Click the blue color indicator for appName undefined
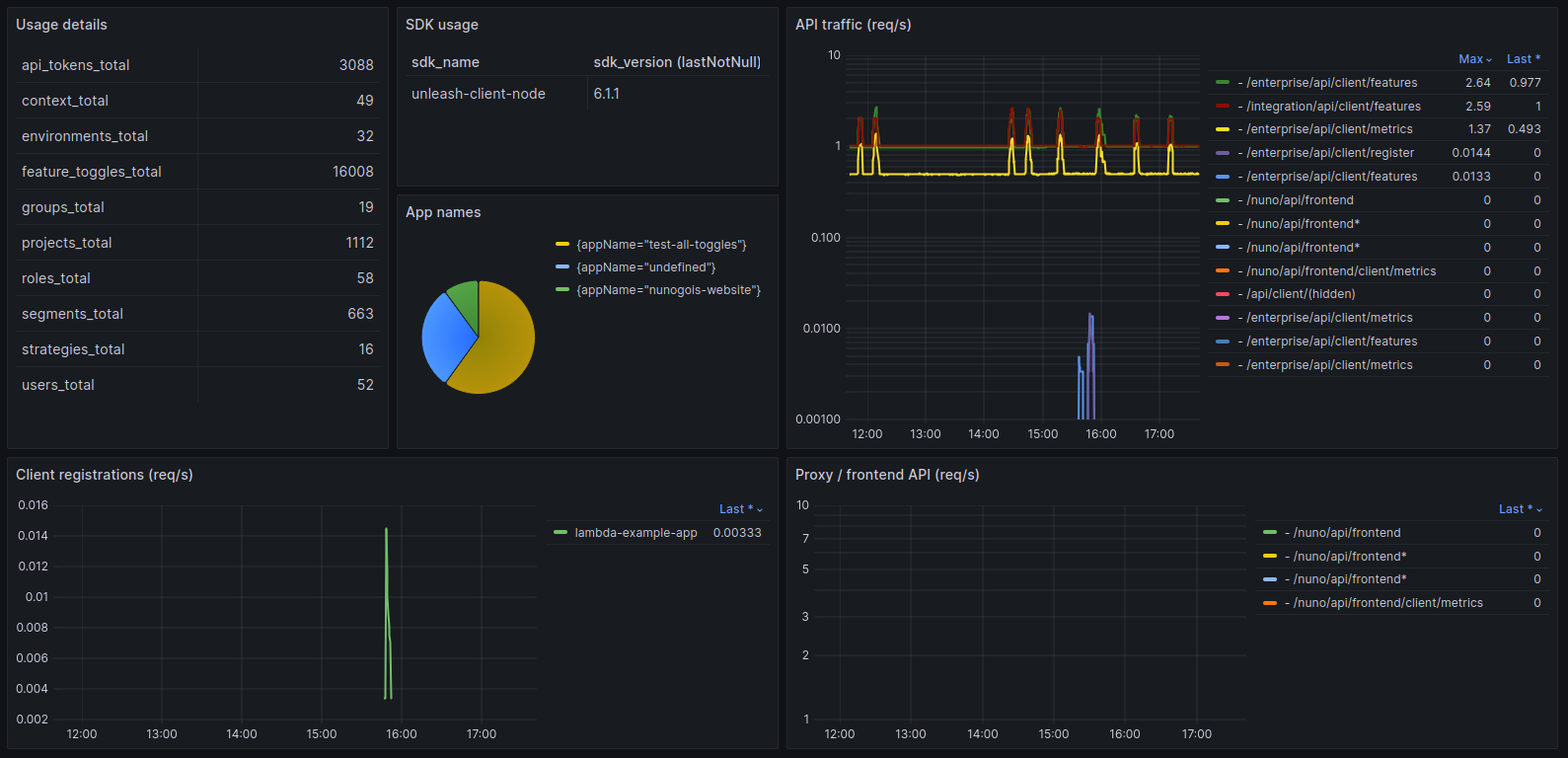The height and width of the screenshot is (758, 1568). click(x=562, y=267)
